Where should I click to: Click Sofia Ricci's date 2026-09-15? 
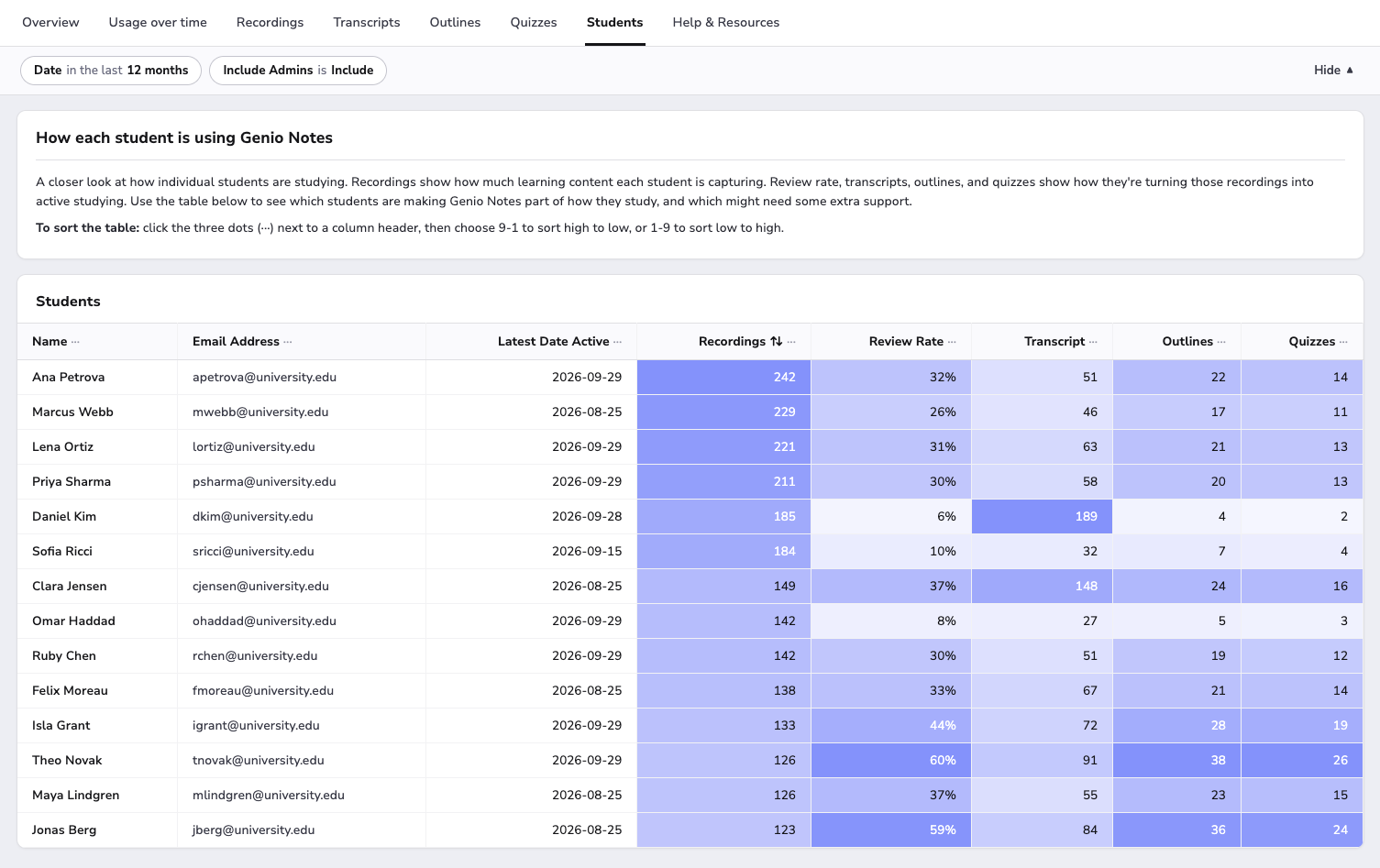[x=587, y=551]
